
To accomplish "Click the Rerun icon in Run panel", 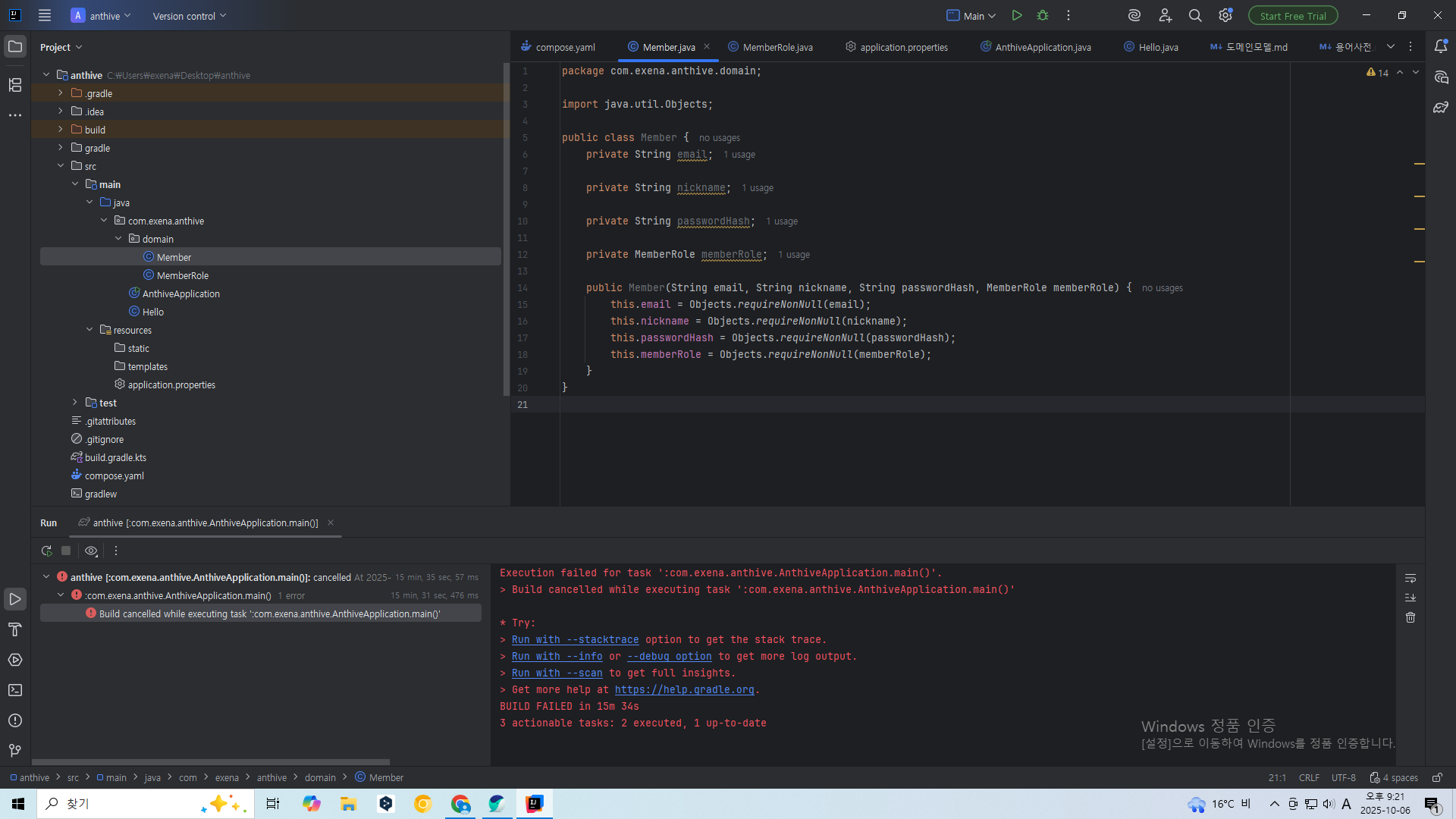I will (x=47, y=551).
